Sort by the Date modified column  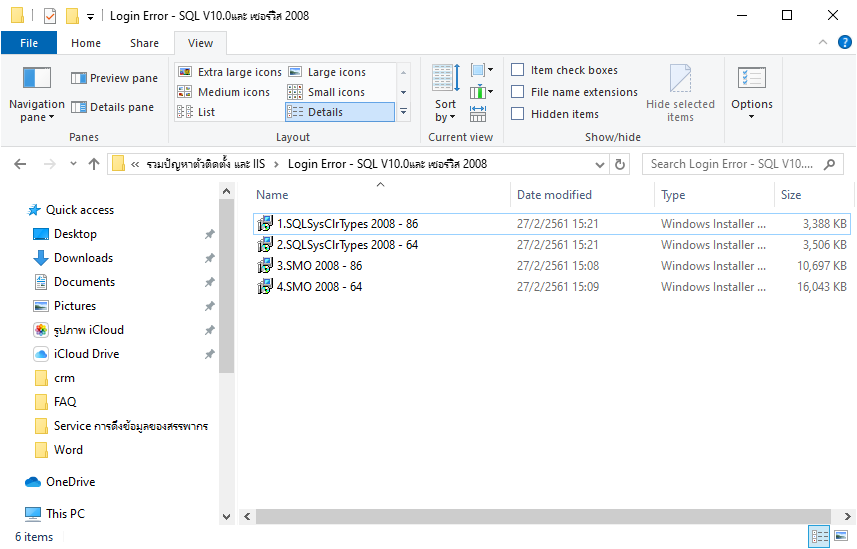click(x=582, y=195)
